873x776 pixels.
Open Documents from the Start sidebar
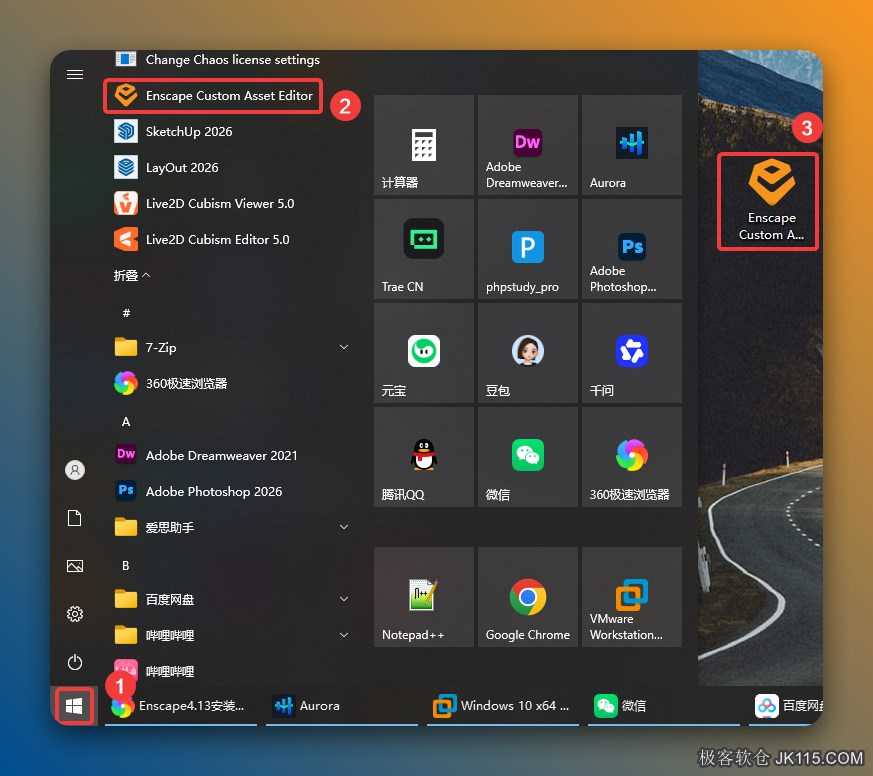tap(75, 518)
